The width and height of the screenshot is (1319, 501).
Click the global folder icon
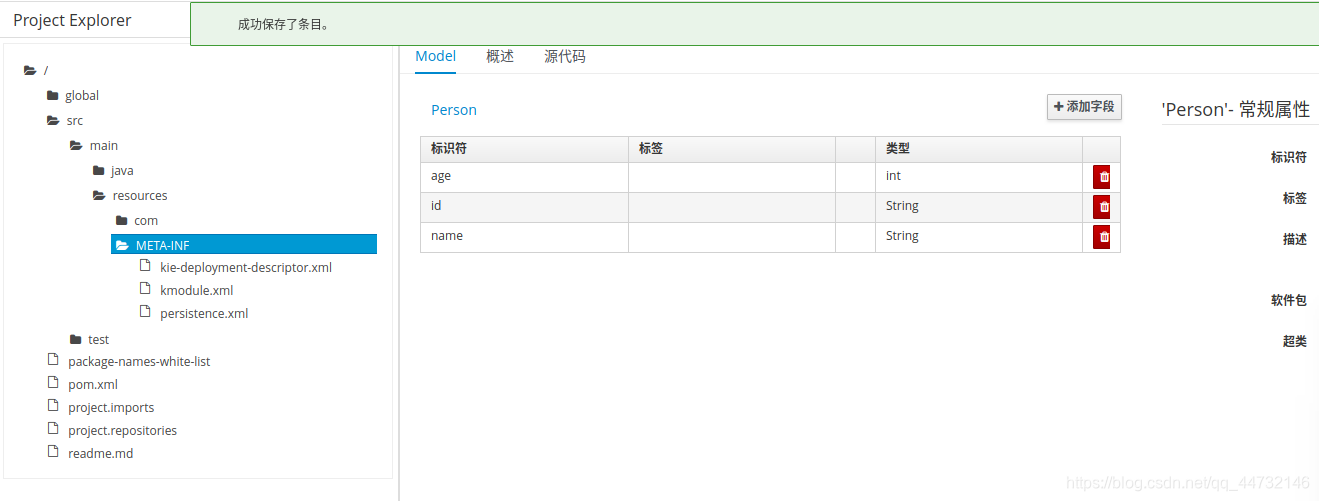(x=52, y=96)
